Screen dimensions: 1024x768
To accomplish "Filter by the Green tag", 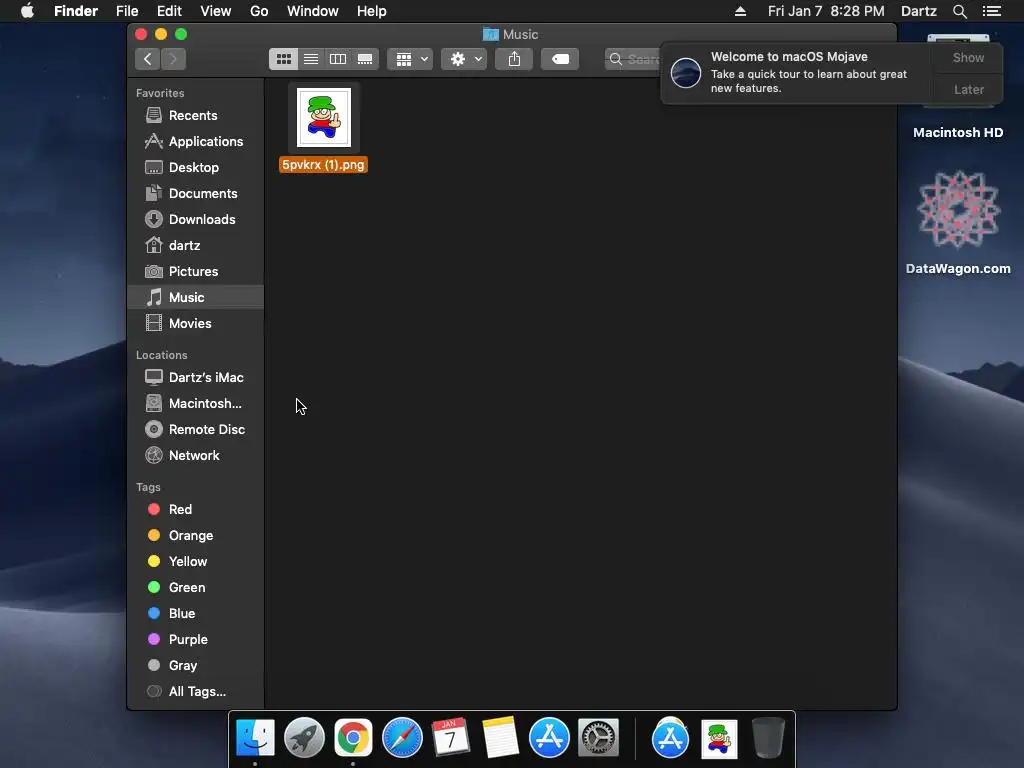I will (x=195, y=587).
